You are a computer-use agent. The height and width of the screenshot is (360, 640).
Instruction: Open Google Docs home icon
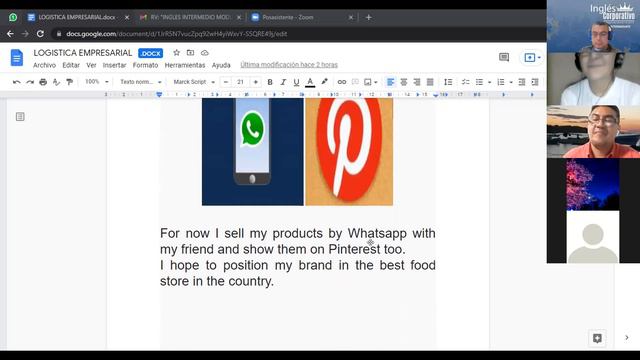pos(17,58)
